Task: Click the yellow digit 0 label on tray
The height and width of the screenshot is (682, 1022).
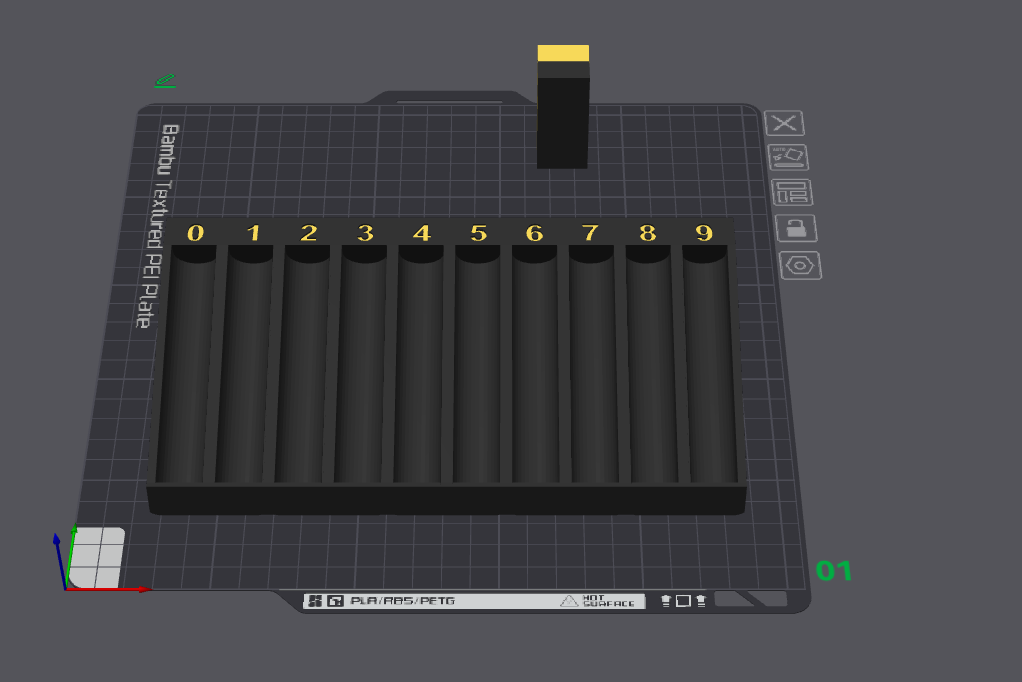Action: (196, 233)
